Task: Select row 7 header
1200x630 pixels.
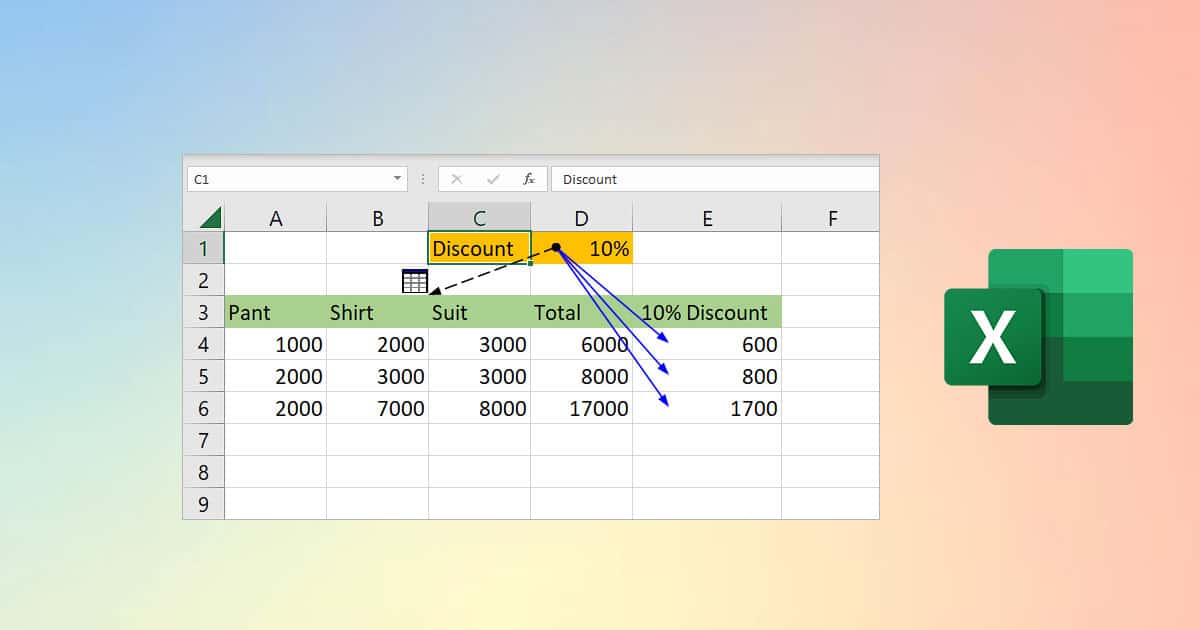Action: [x=204, y=440]
